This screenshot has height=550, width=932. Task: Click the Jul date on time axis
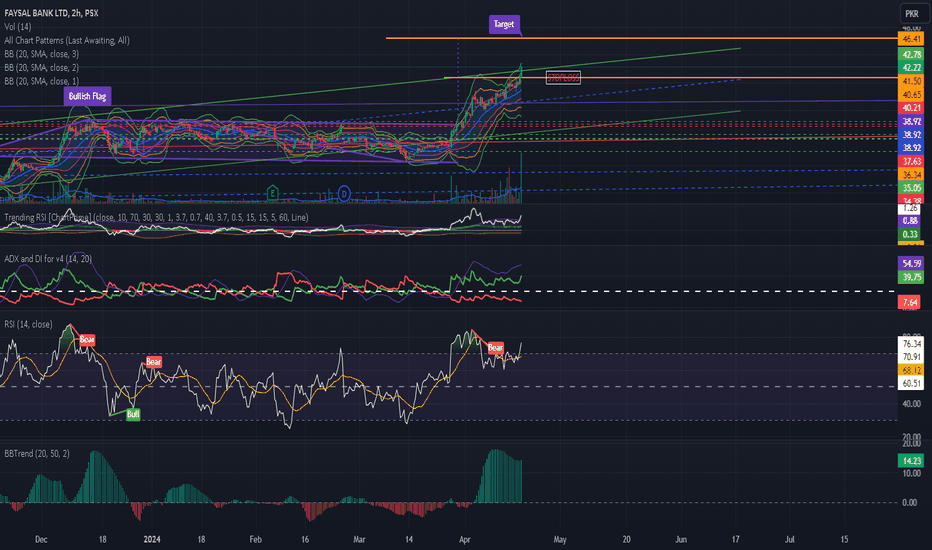click(790, 540)
